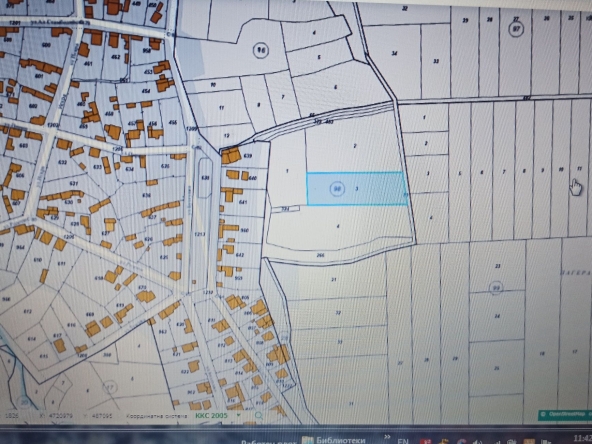The image size is (592, 444).
Task: Open Библиотеки from the taskbar
Action: point(334,440)
